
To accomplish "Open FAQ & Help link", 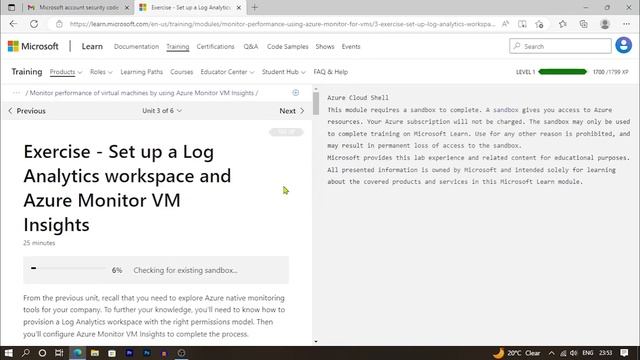I will coord(331,72).
